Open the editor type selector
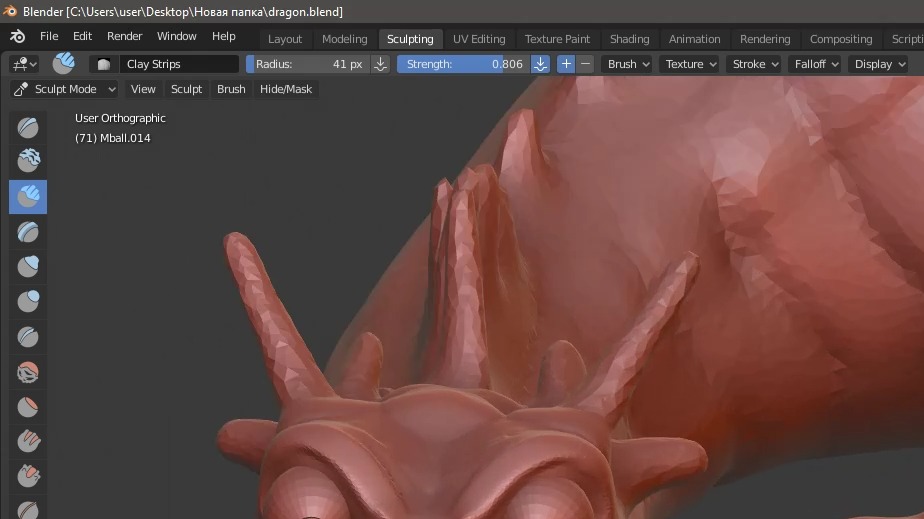This screenshot has height=519, width=924. pos(25,64)
